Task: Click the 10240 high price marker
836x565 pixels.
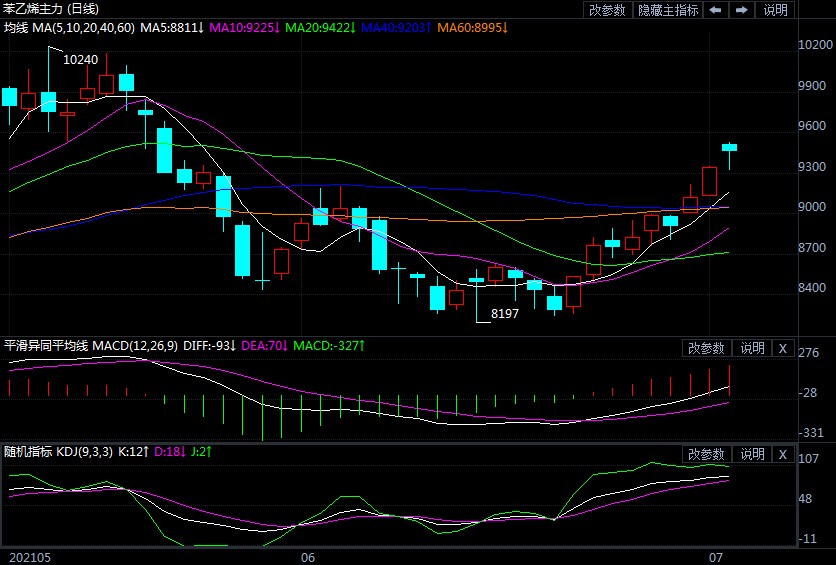Action: 81,60
